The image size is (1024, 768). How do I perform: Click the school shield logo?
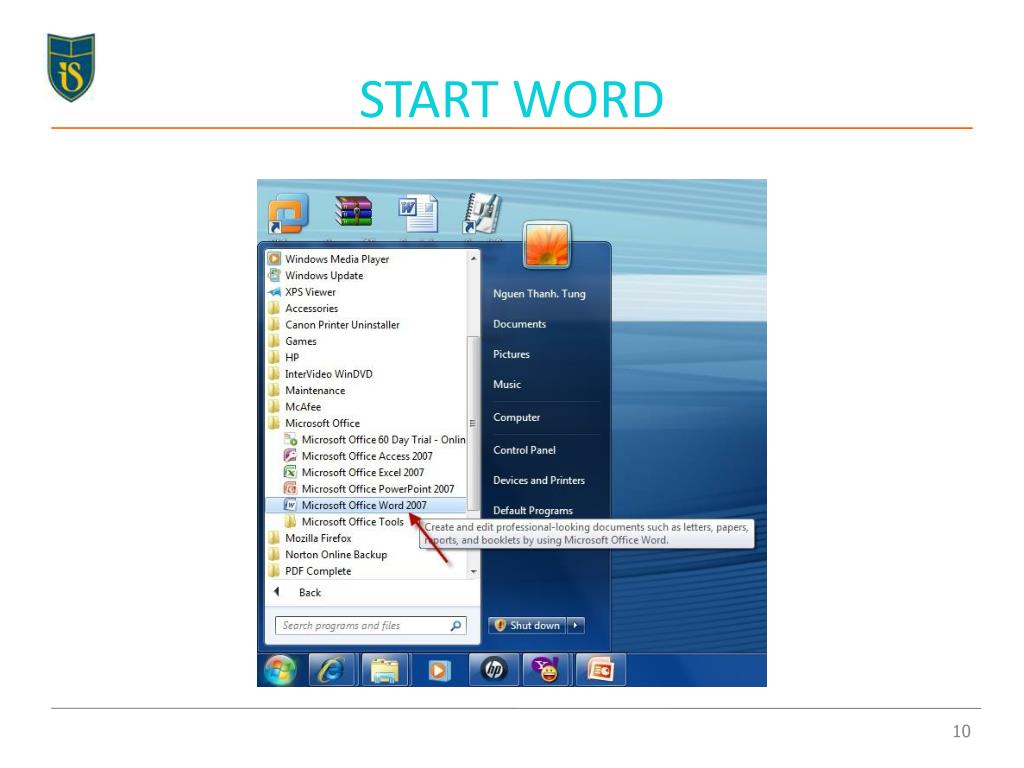(71, 67)
